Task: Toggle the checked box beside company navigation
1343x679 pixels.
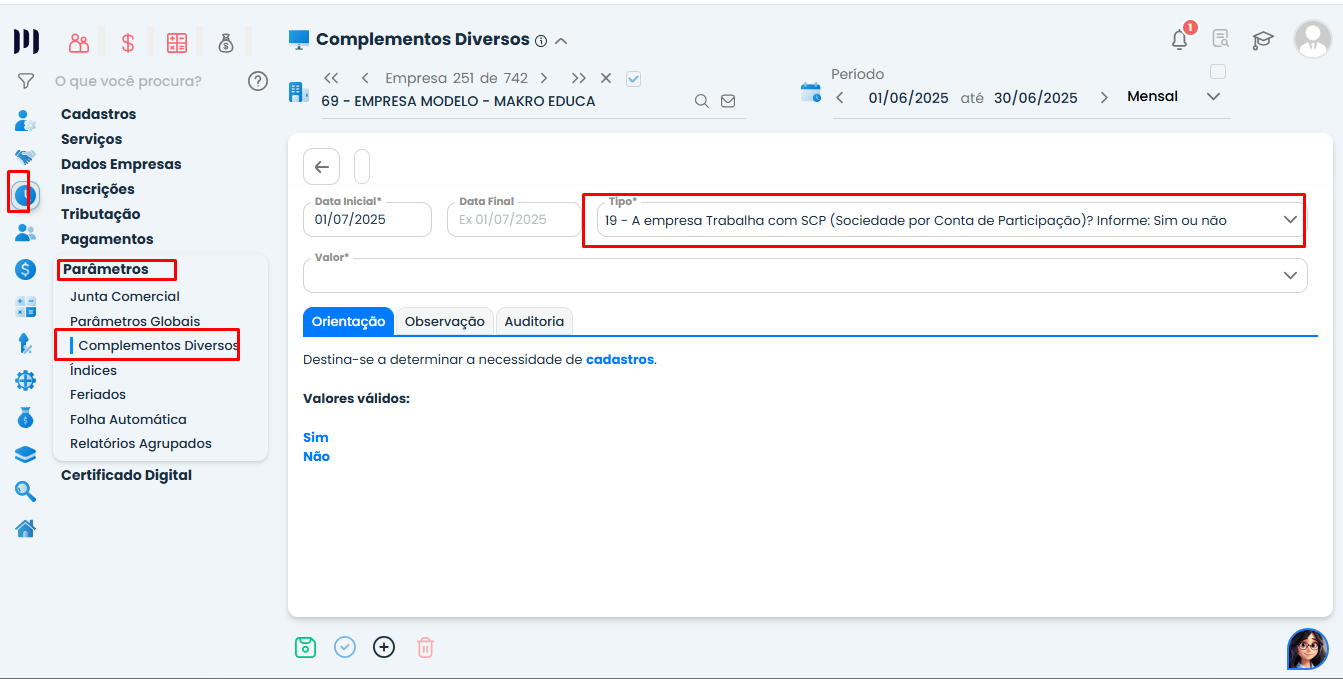Action: coord(633,78)
